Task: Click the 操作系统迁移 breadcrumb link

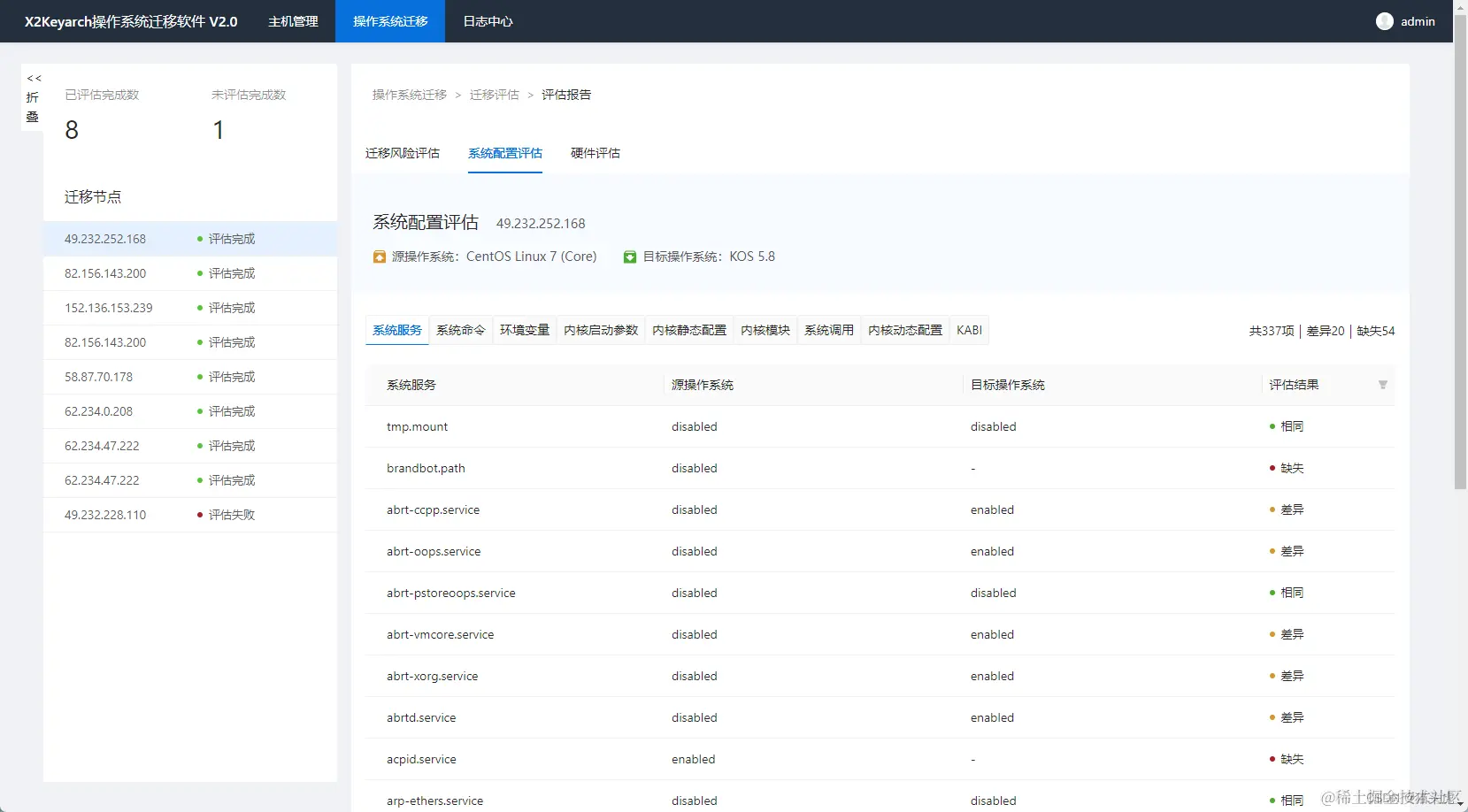Action: [x=410, y=95]
